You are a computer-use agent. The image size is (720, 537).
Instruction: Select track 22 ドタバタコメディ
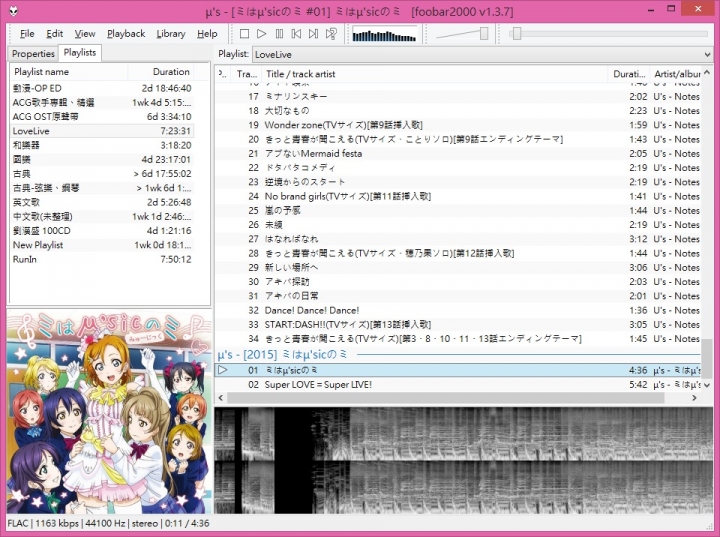coord(458,168)
